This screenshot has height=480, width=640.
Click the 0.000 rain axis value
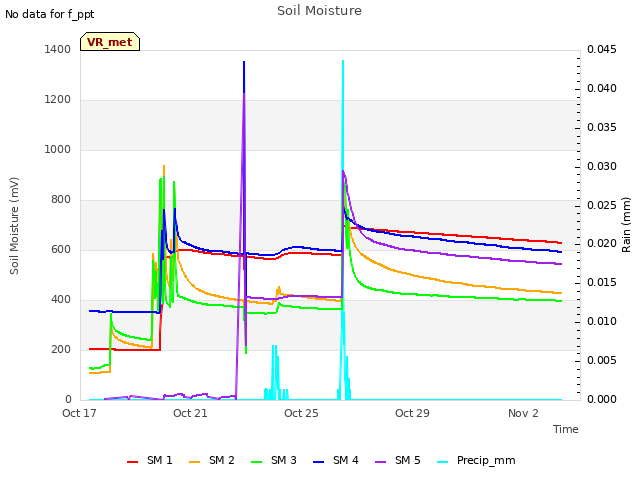602,399
